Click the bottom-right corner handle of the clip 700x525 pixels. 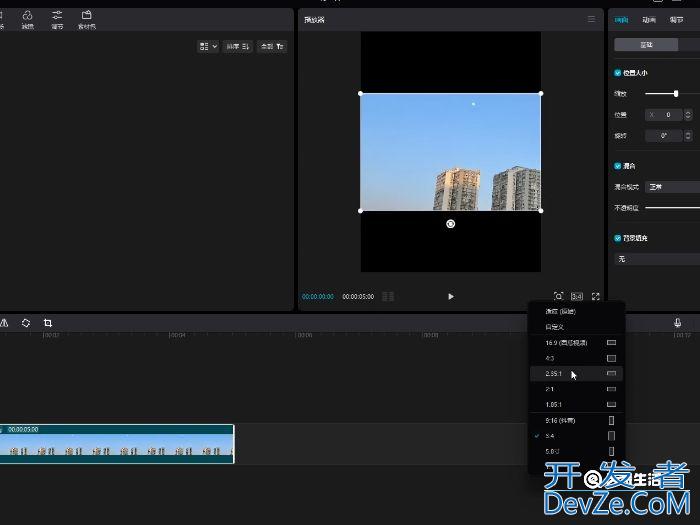point(541,211)
